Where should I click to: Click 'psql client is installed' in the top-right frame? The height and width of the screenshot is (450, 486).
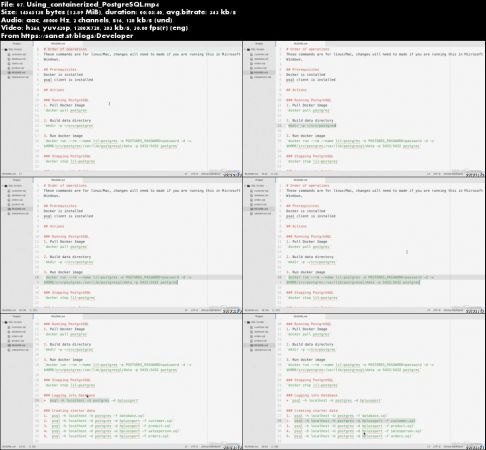tap(311, 80)
